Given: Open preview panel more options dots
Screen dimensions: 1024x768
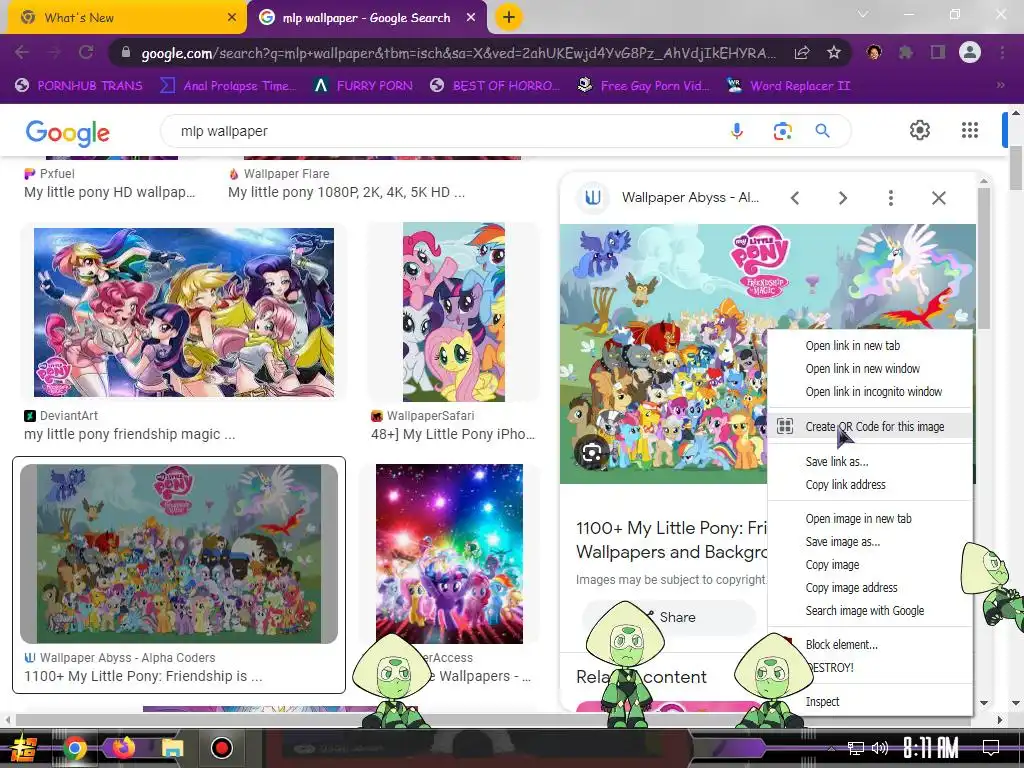Looking at the screenshot, I should click(x=891, y=198).
